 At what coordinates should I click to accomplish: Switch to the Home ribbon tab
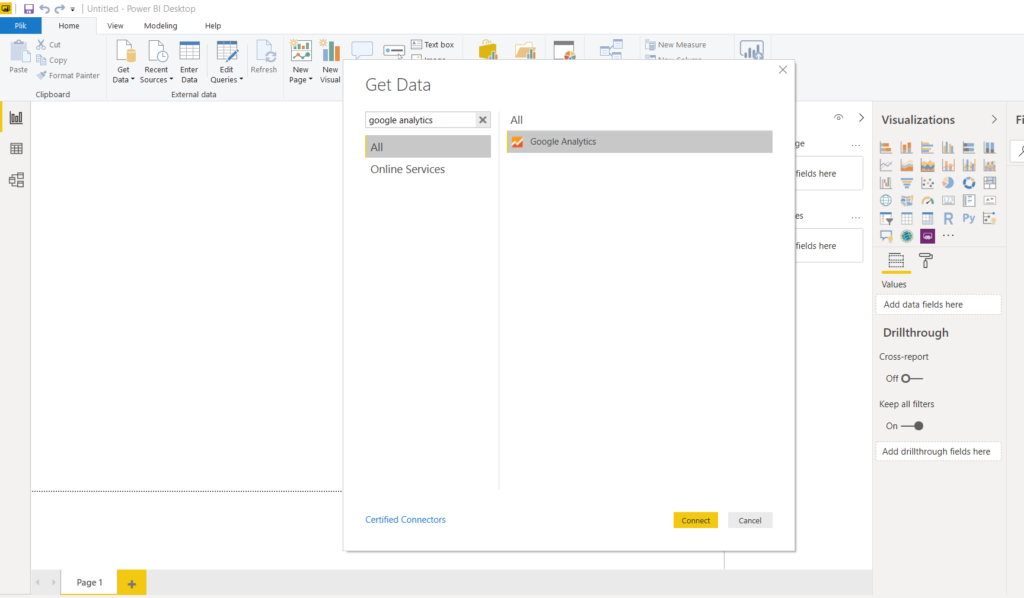point(69,25)
